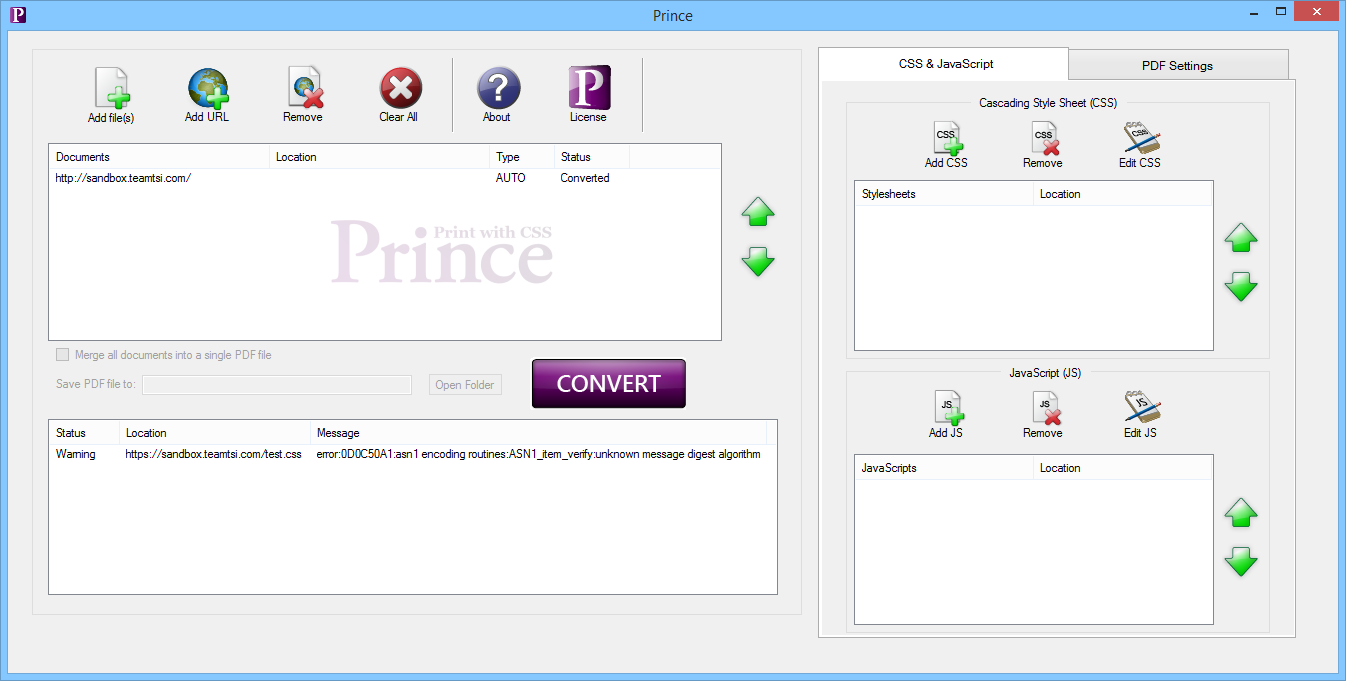Screen dimensions: 1346x681
Task: Click Remove document icon in main toolbar
Action: click(x=303, y=90)
